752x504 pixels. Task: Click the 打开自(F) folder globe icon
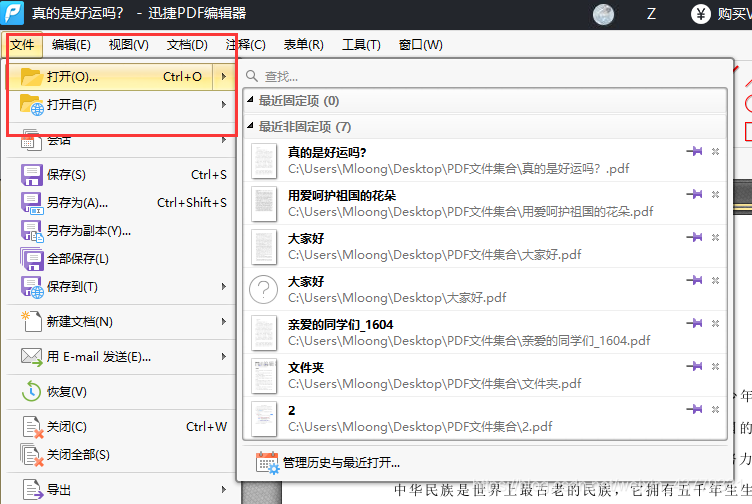coord(32,105)
